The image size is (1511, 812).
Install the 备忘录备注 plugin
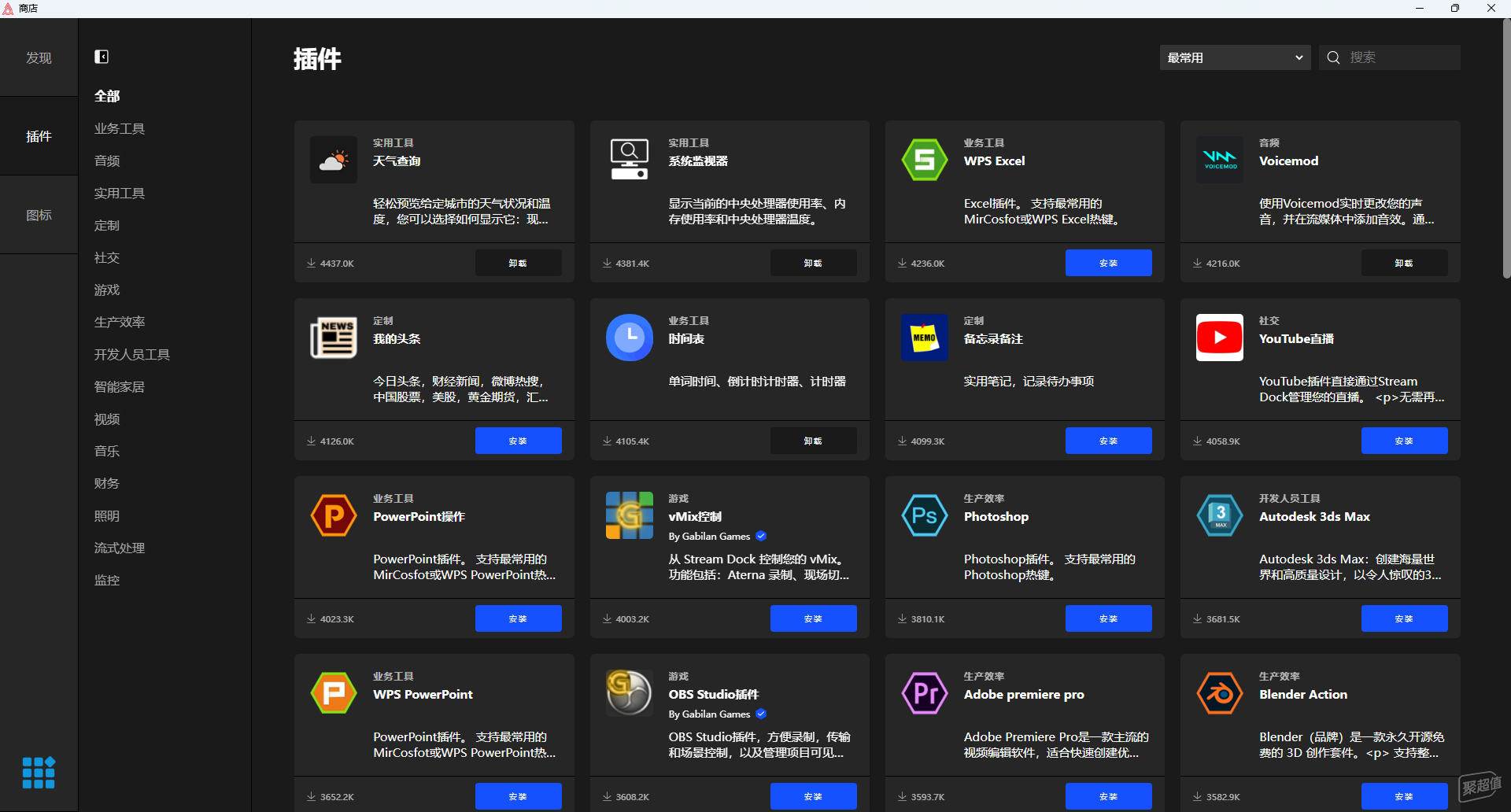[1108, 441]
